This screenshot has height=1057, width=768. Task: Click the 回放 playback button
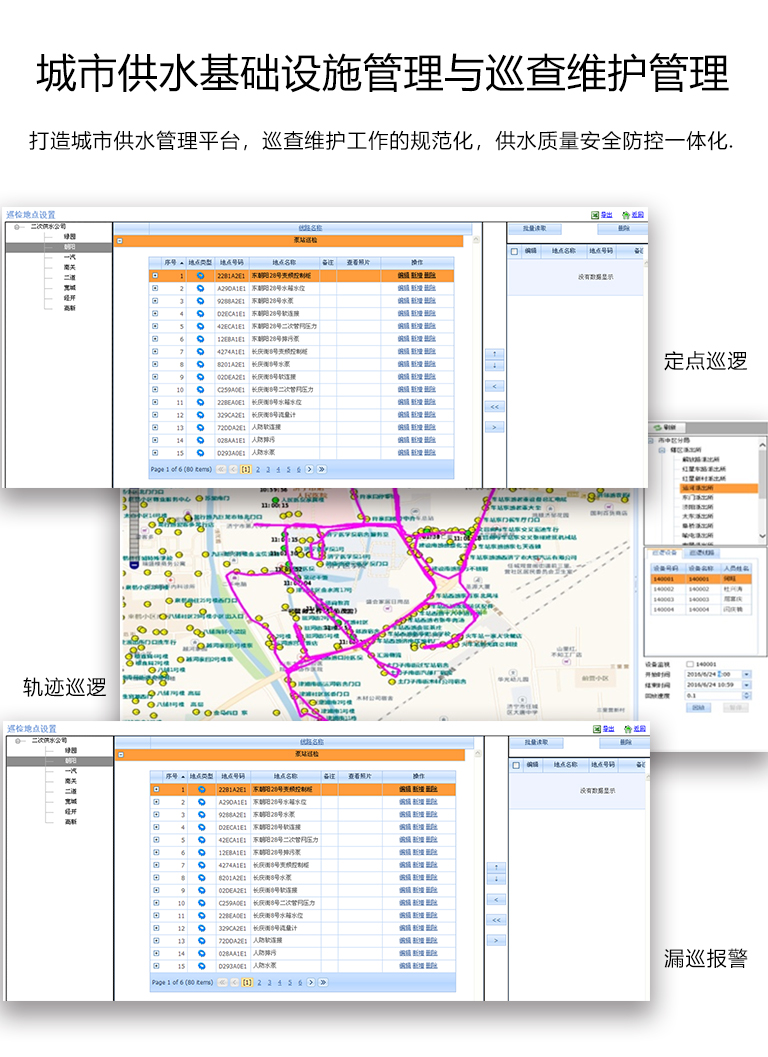coord(697,707)
